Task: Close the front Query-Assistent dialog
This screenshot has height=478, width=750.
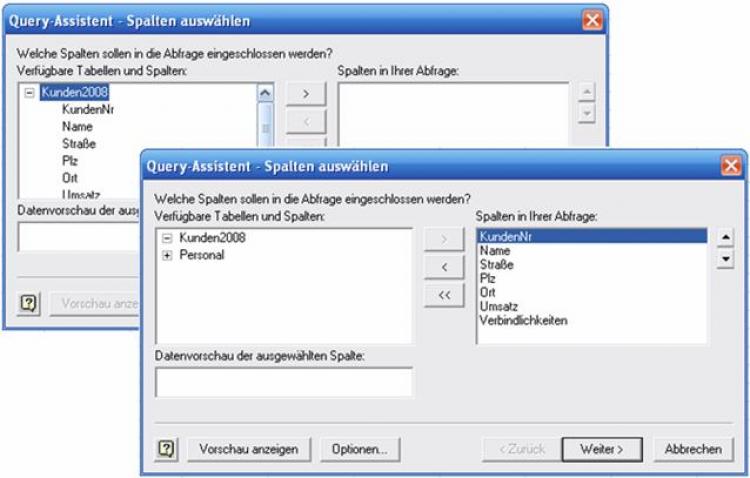Action: 732,166
